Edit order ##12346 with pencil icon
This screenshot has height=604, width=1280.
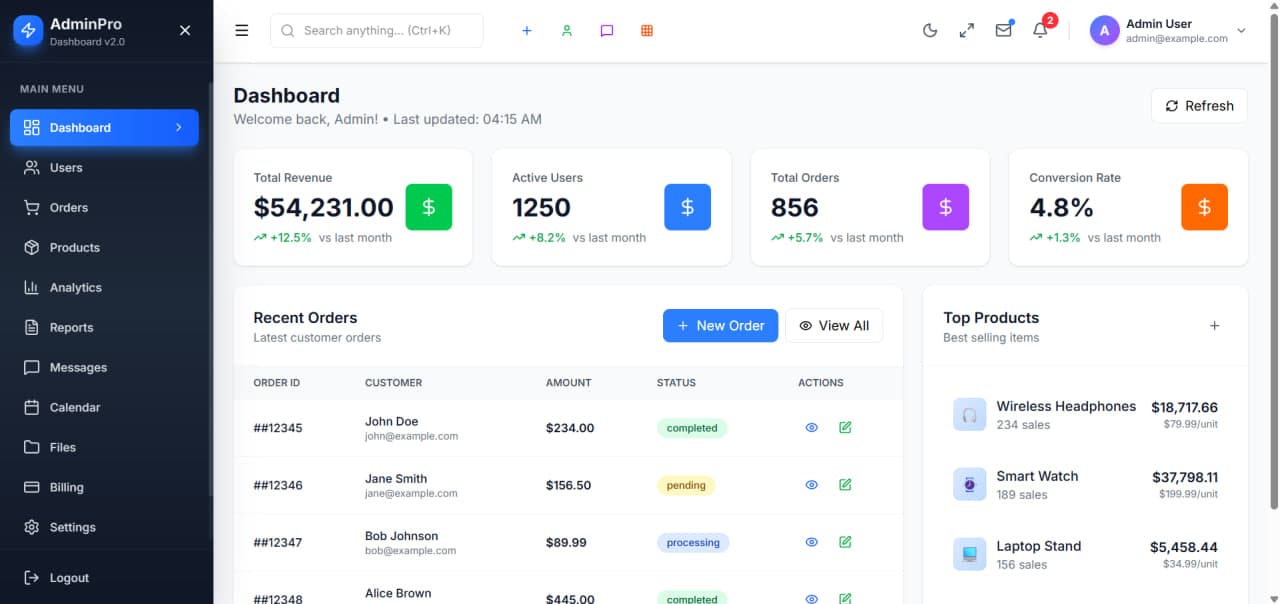click(845, 485)
